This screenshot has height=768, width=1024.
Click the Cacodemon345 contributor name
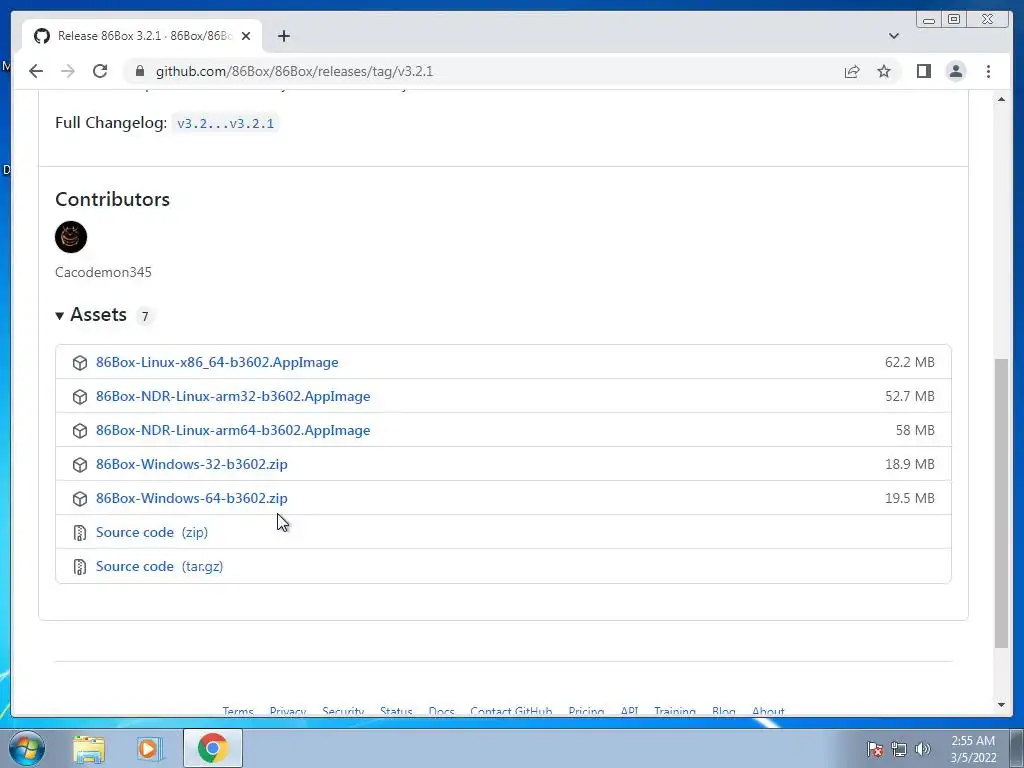click(x=103, y=272)
